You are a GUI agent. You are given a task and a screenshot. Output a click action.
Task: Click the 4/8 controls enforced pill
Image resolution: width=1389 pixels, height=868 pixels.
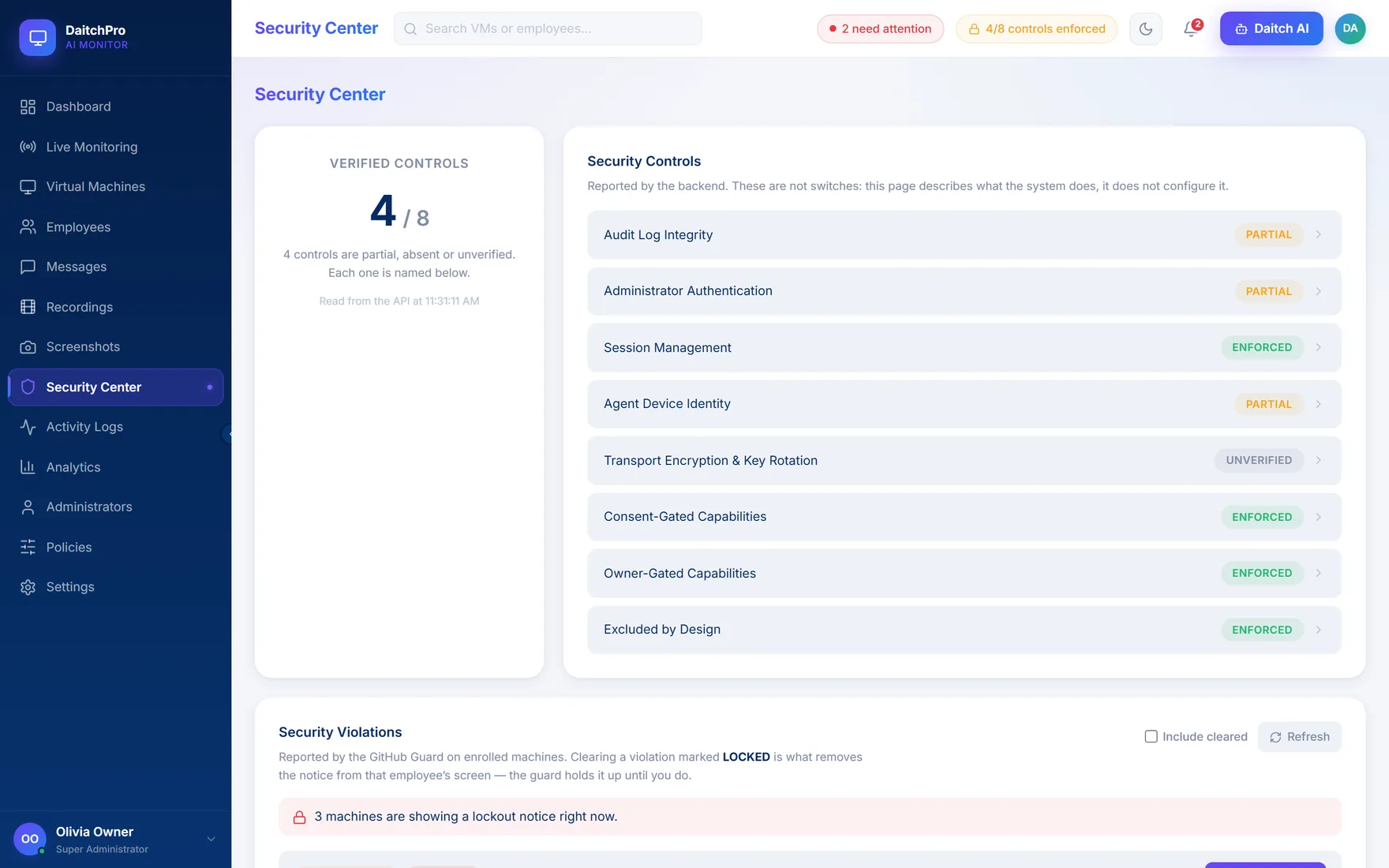pyautogui.click(x=1036, y=28)
